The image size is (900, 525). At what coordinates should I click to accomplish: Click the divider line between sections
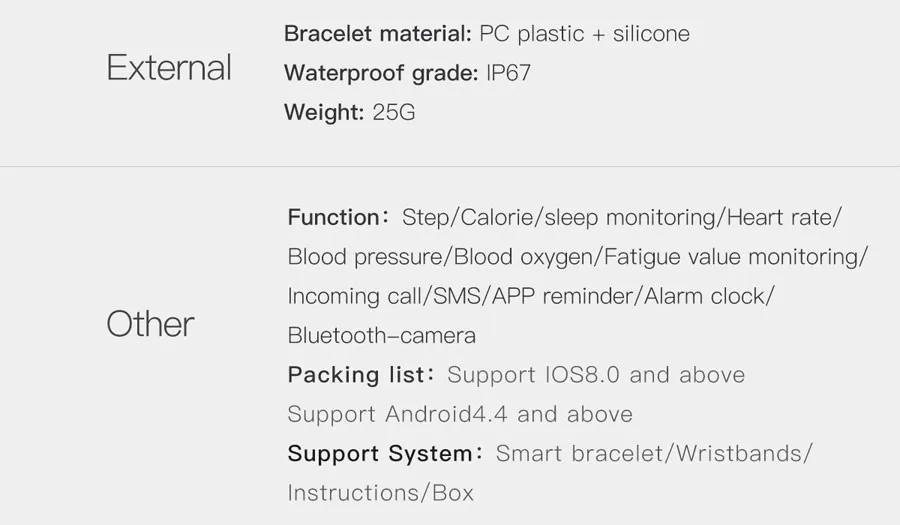click(450, 166)
